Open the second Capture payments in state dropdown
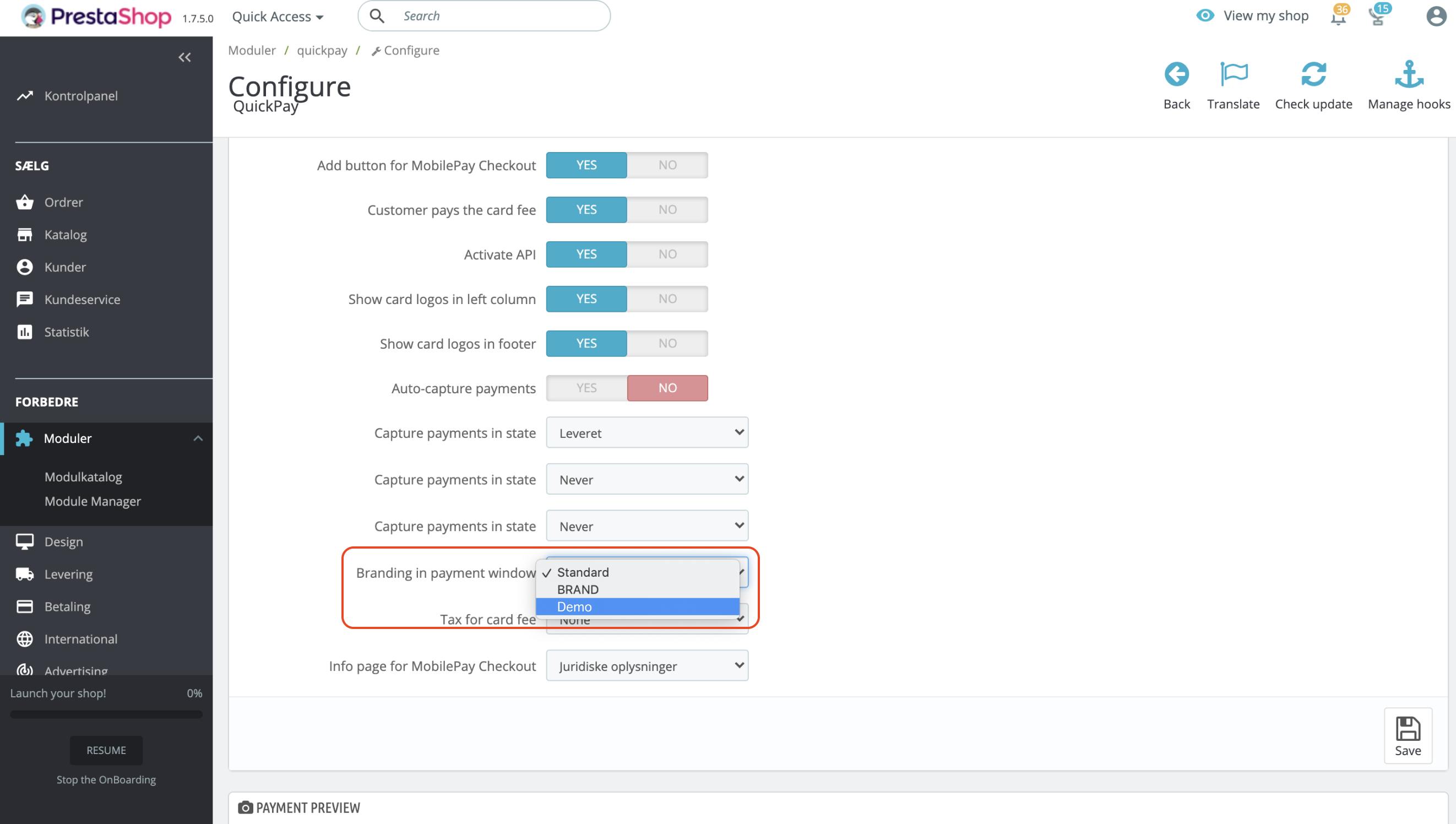 (x=647, y=479)
